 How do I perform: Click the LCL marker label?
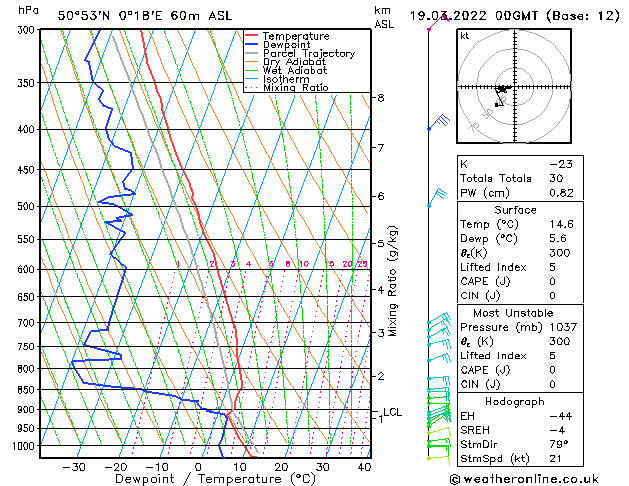392,412
